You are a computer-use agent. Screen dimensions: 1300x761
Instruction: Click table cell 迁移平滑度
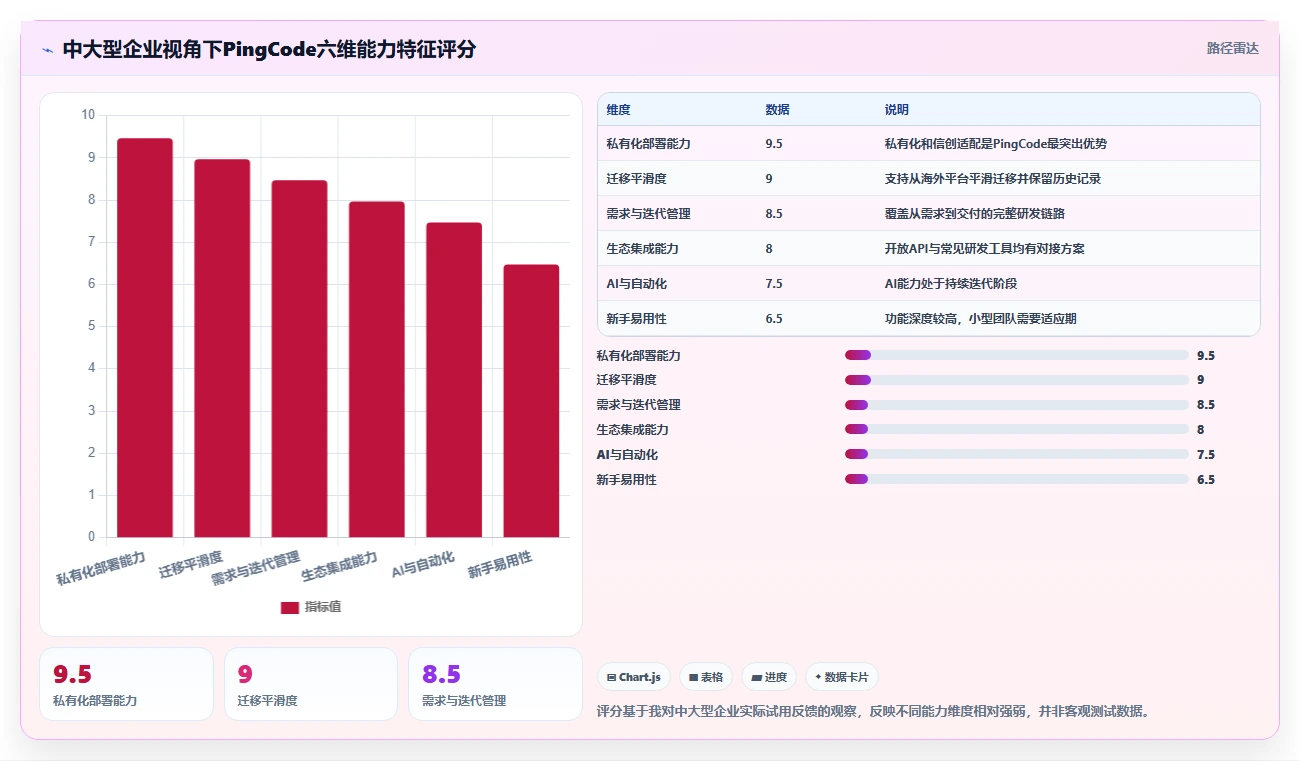pyautogui.click(x=636, y=179)
